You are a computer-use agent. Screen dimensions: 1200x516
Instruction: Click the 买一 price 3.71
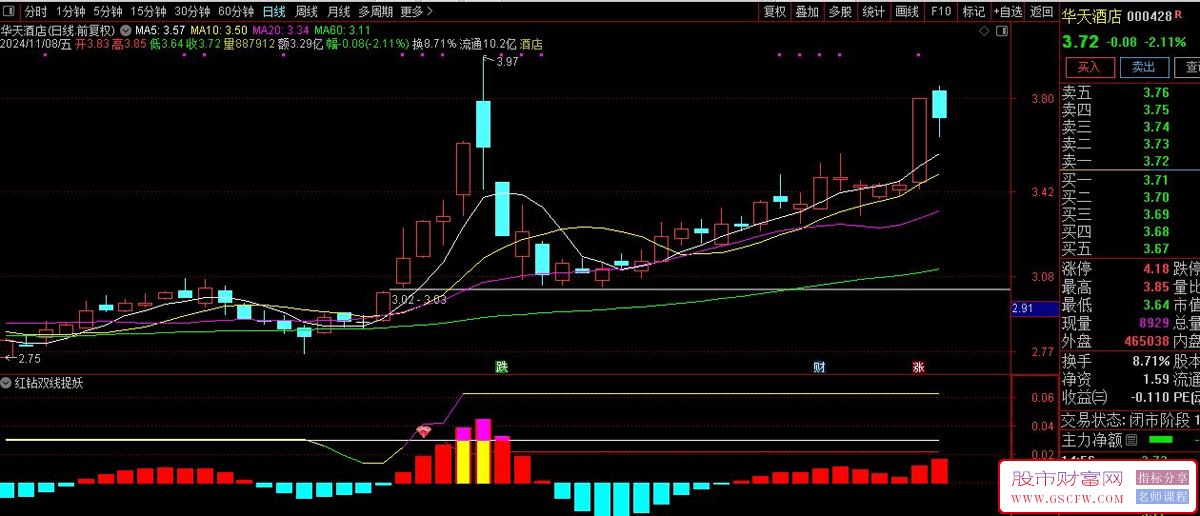tap(1156, 180)
